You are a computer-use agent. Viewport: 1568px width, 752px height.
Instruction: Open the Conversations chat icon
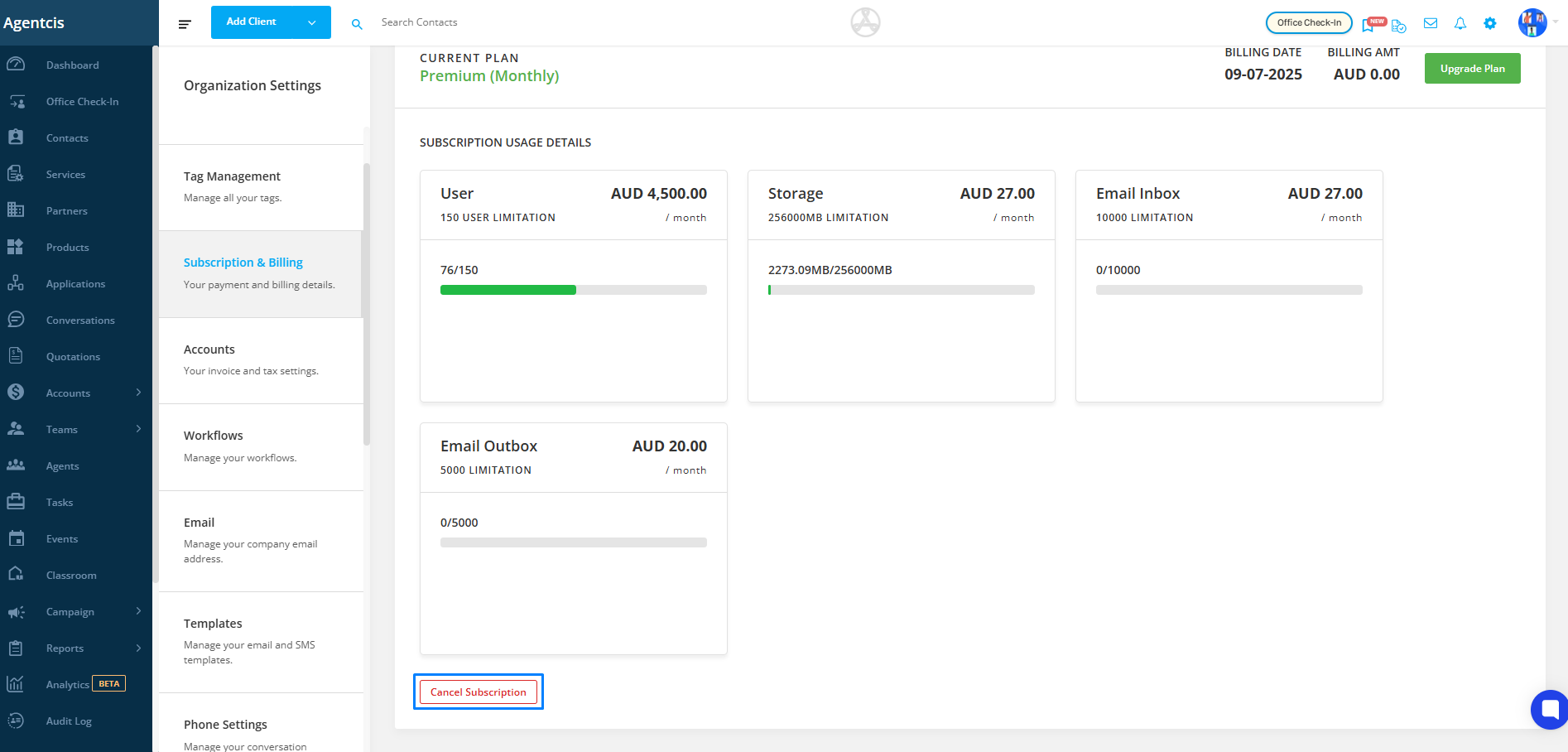coord(16,320)
